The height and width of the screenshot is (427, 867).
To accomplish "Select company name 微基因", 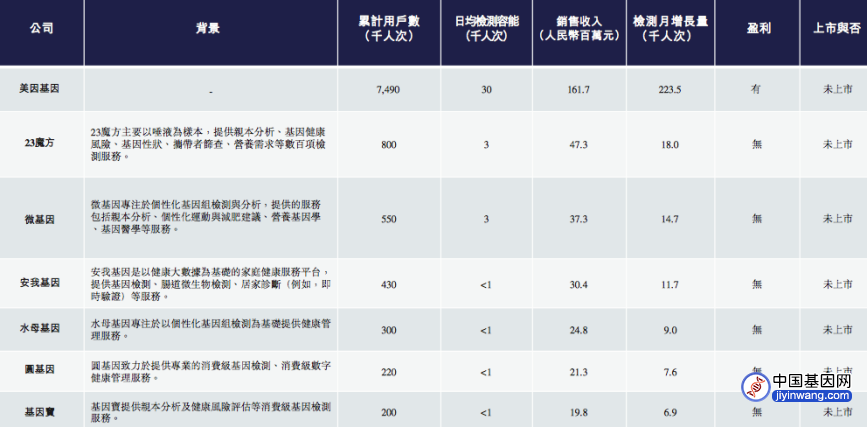I will pos(39,219).
